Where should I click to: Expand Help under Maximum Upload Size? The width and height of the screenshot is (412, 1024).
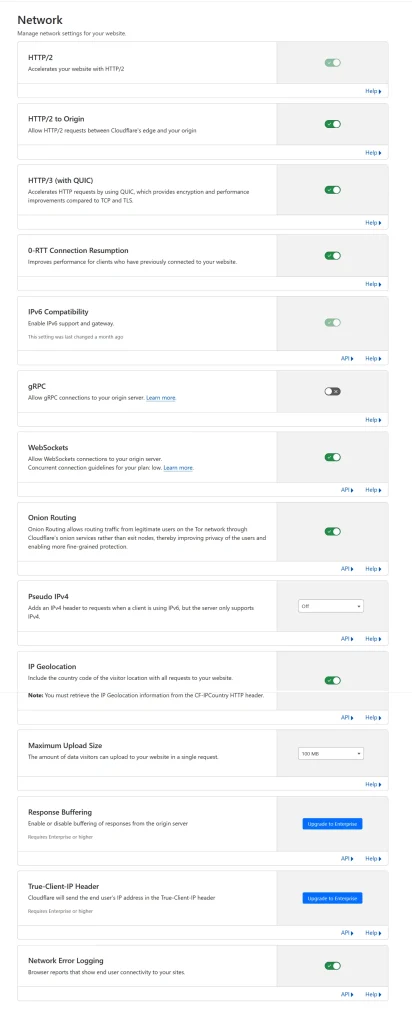(x=373, y=784)
